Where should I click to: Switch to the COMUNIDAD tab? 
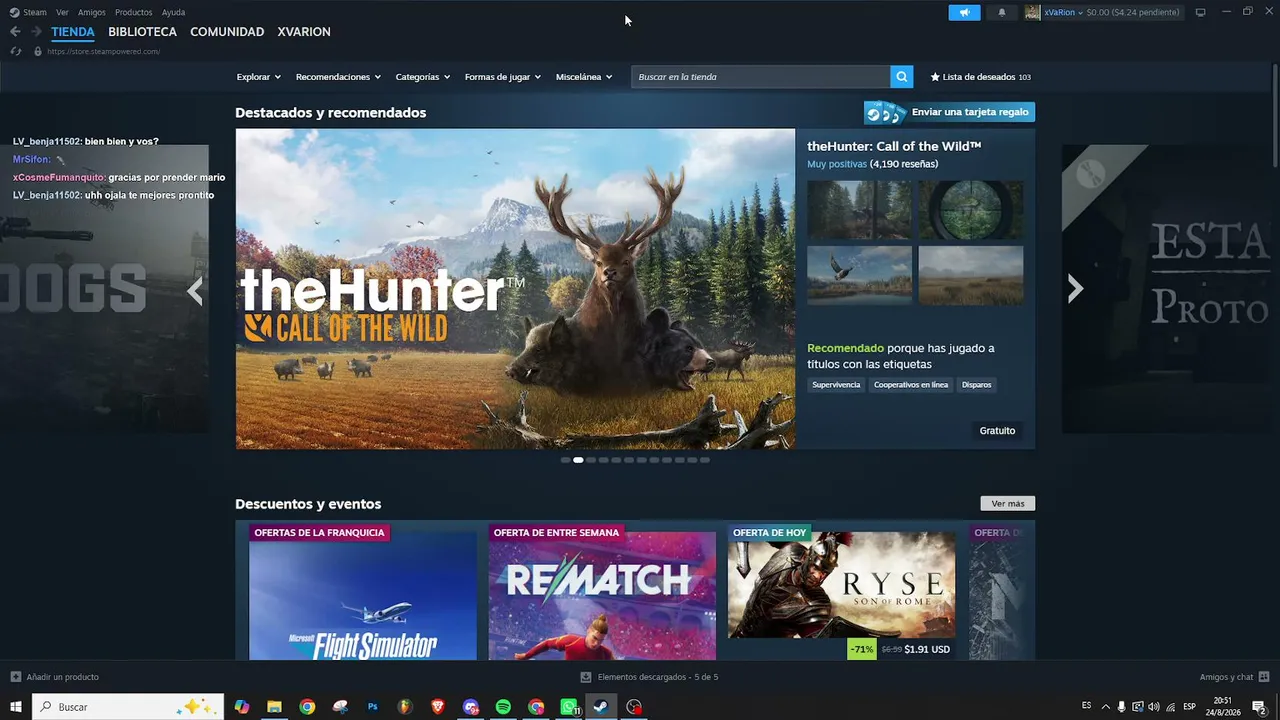(x=227, y=32)
